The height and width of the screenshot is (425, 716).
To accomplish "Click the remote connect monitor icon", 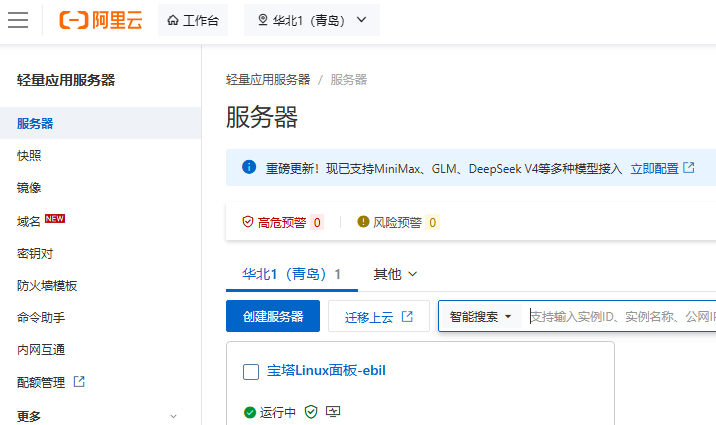I will pos(333,411).
